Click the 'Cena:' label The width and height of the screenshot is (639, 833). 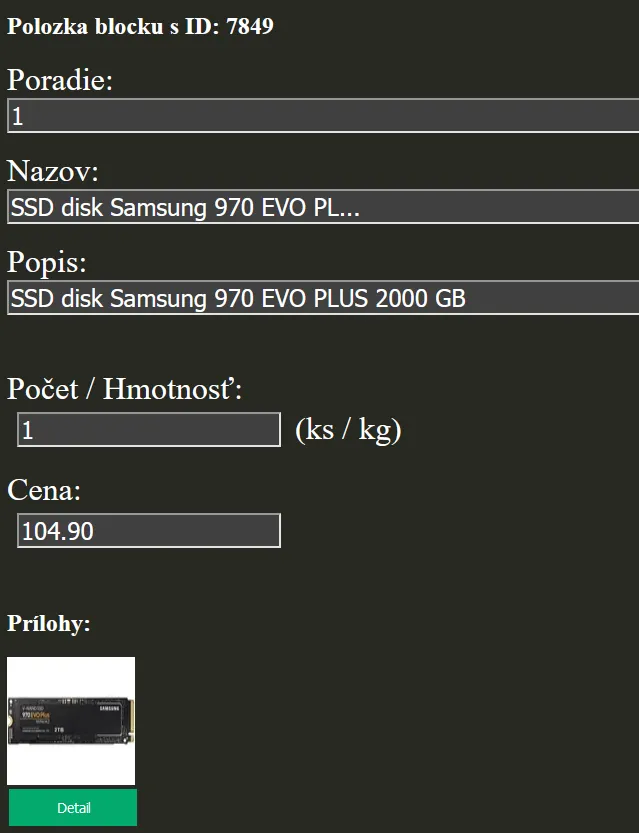(44, 490)
